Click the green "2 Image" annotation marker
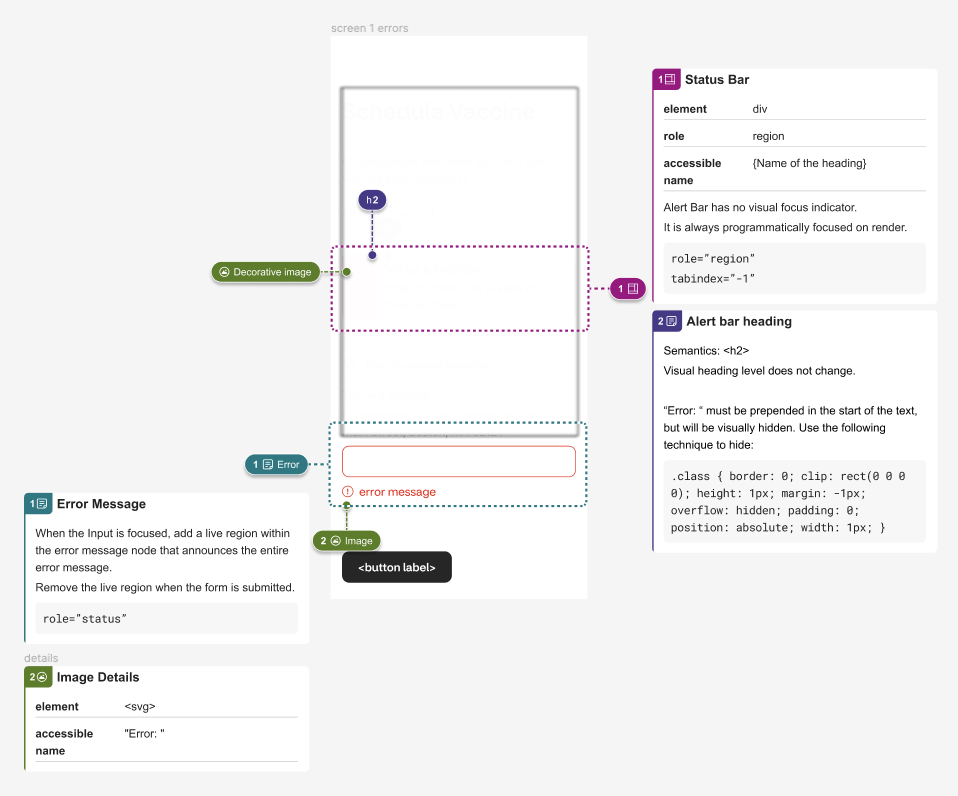Viewport: 958px width, 796px height. pos(346,540)
